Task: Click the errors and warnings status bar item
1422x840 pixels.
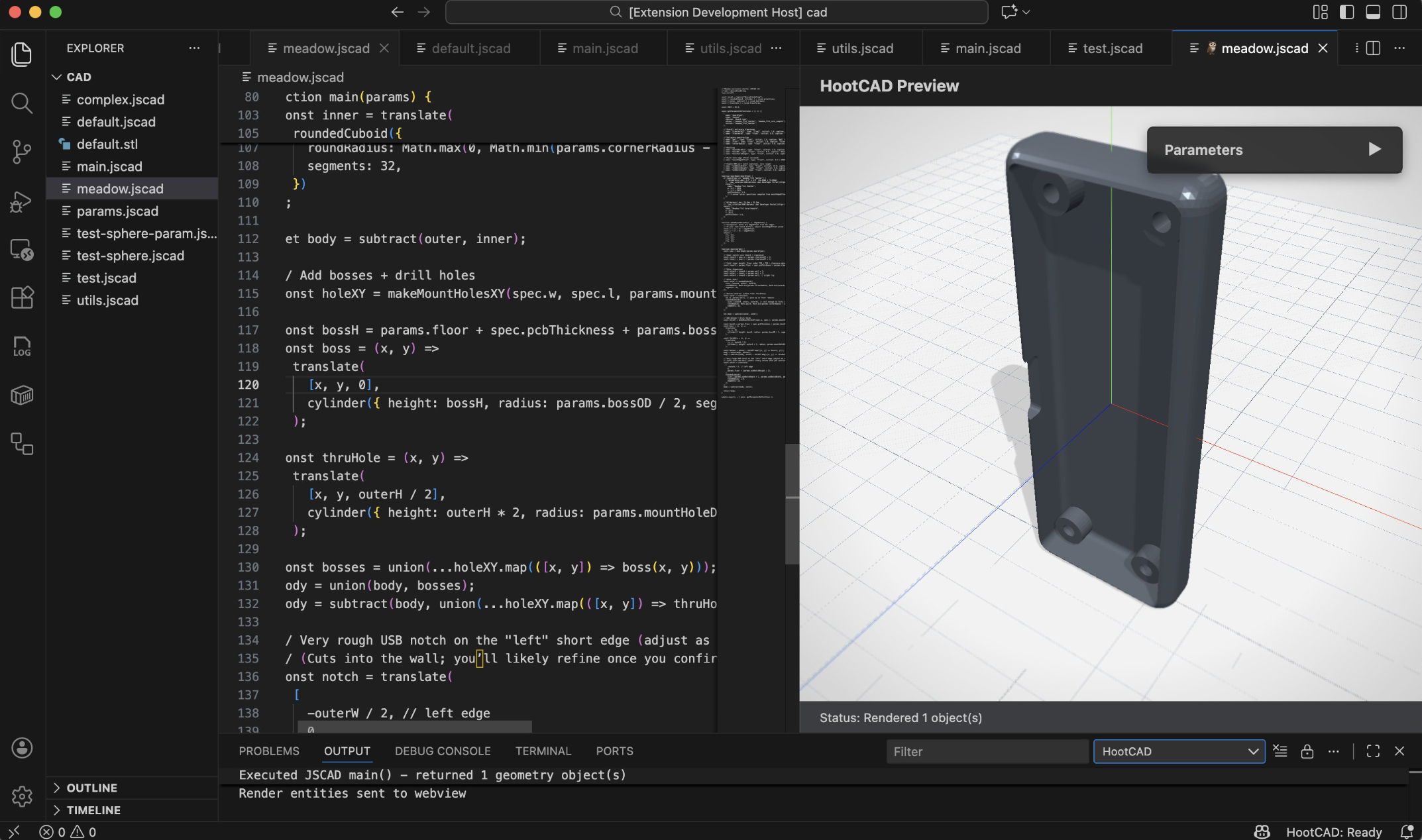Action: tap(66, 832)
